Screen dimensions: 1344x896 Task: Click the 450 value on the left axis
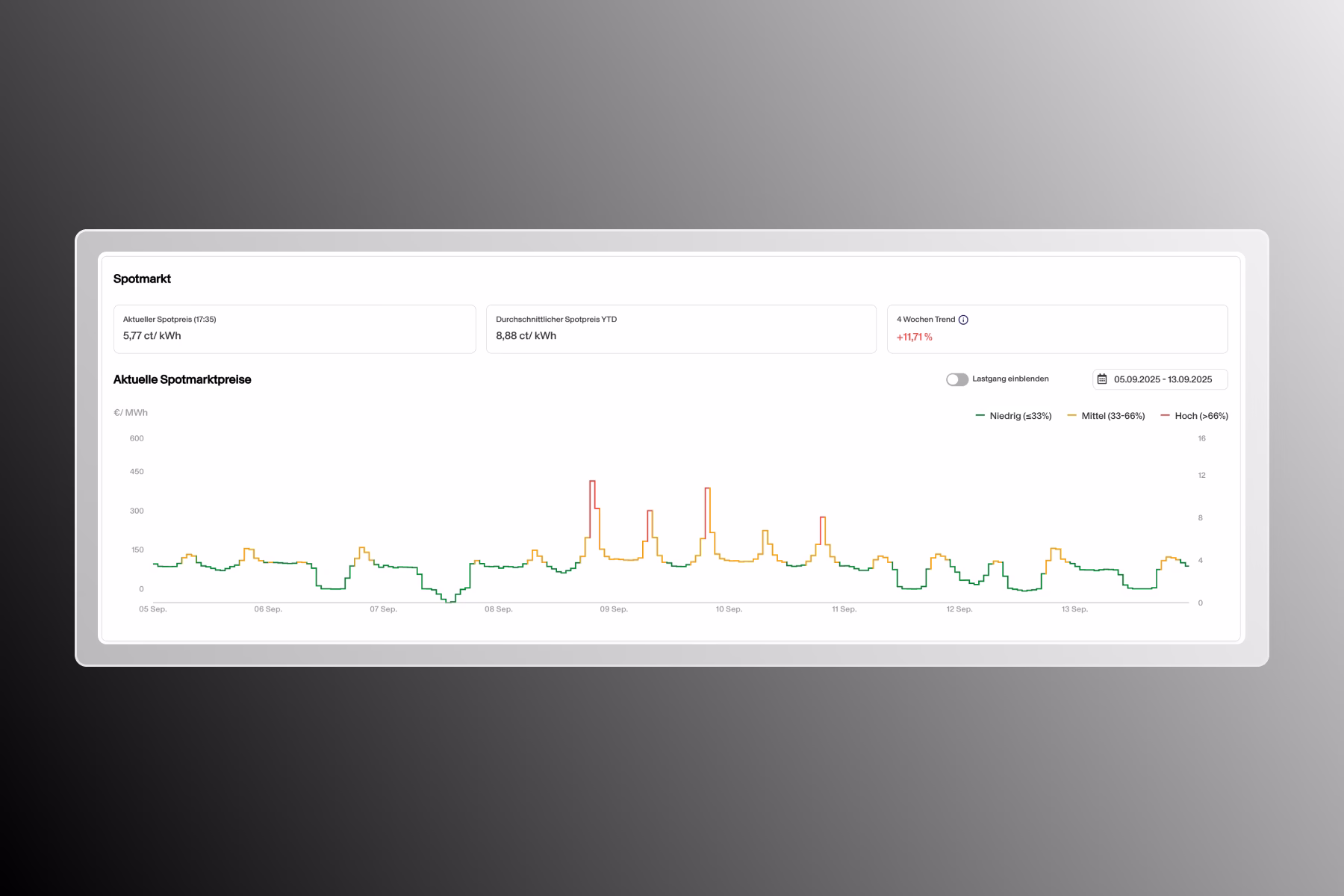click(x=137, y=472)
